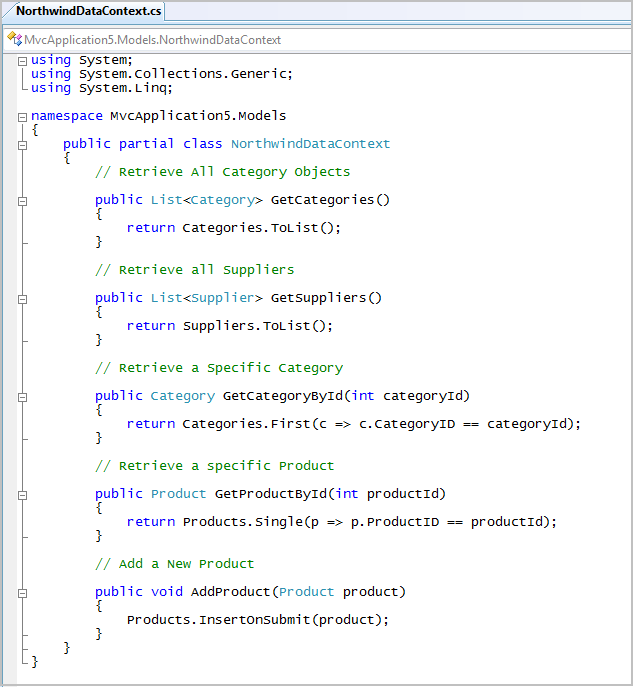Collapse the GetProductById method

(x=22, y=495)
